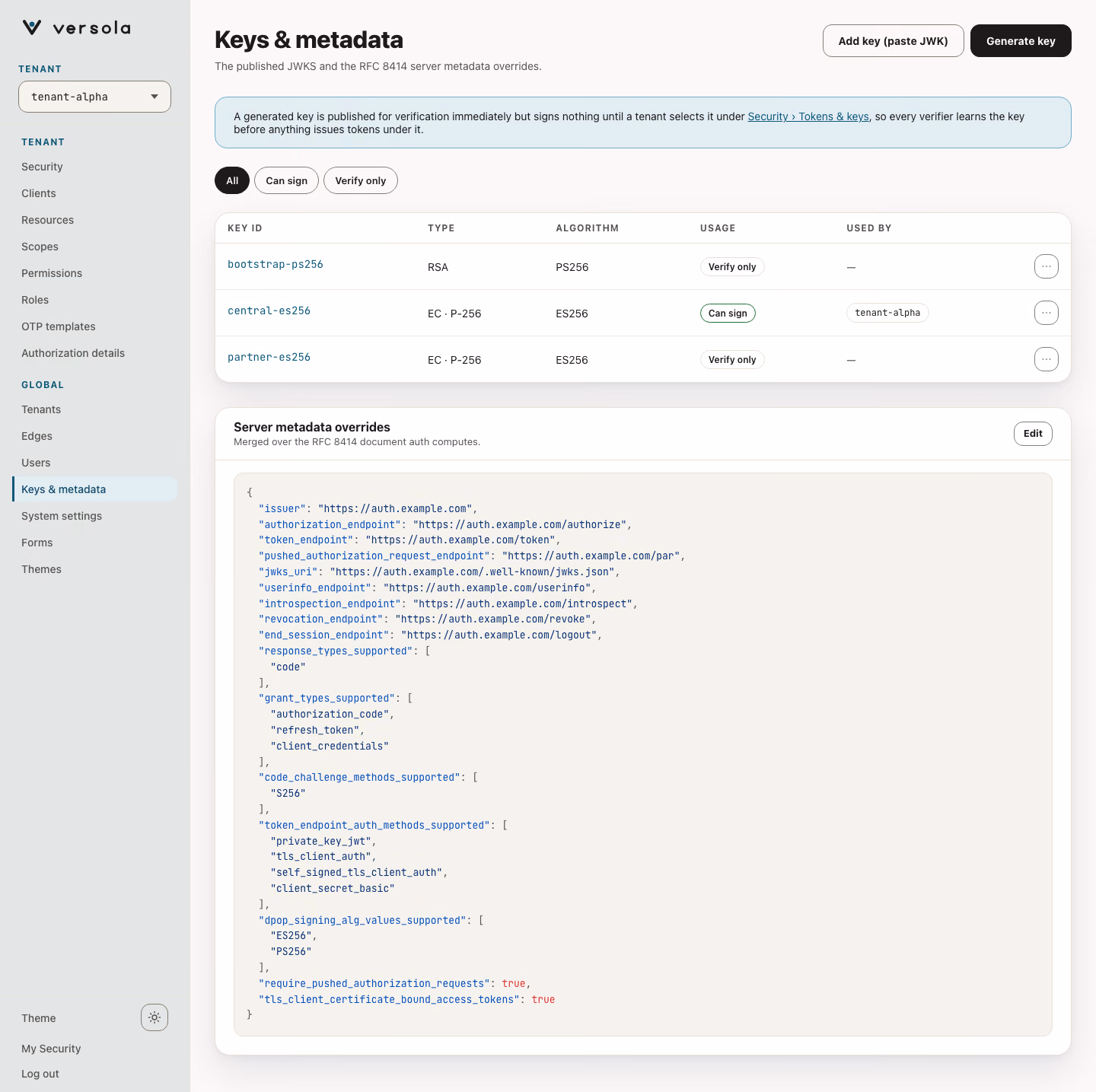Image resolution: width=1096 pixels, height=1092 pixels.
Task: Filter keys by Can sign
Action: (286, 180)
